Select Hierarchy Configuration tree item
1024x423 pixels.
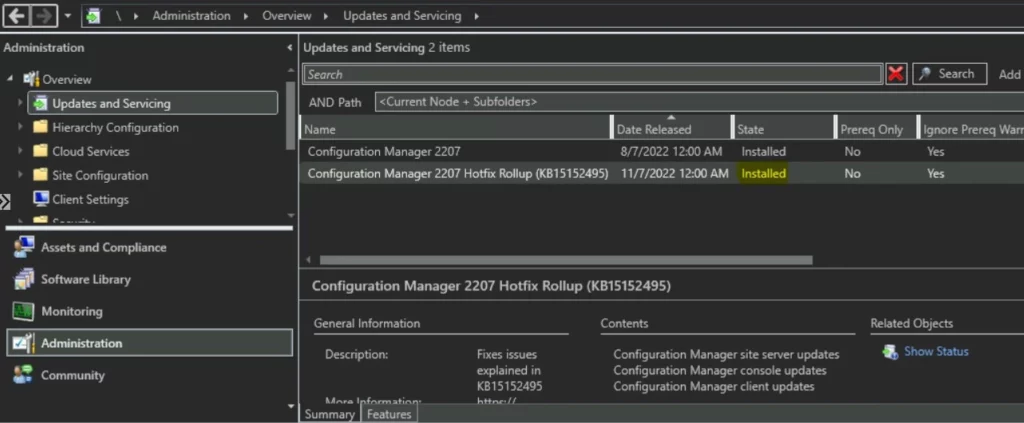tap(116, 127)
